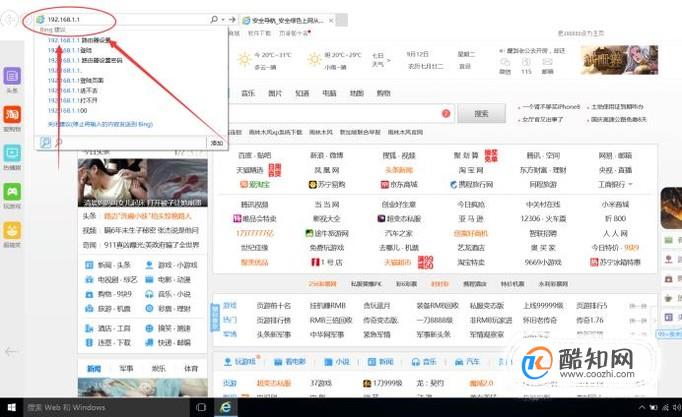The height and width of the screenshot is (417, 682).
Task: Open the yellow cartoon face sidebar icon
Action: tap(12, 230)
